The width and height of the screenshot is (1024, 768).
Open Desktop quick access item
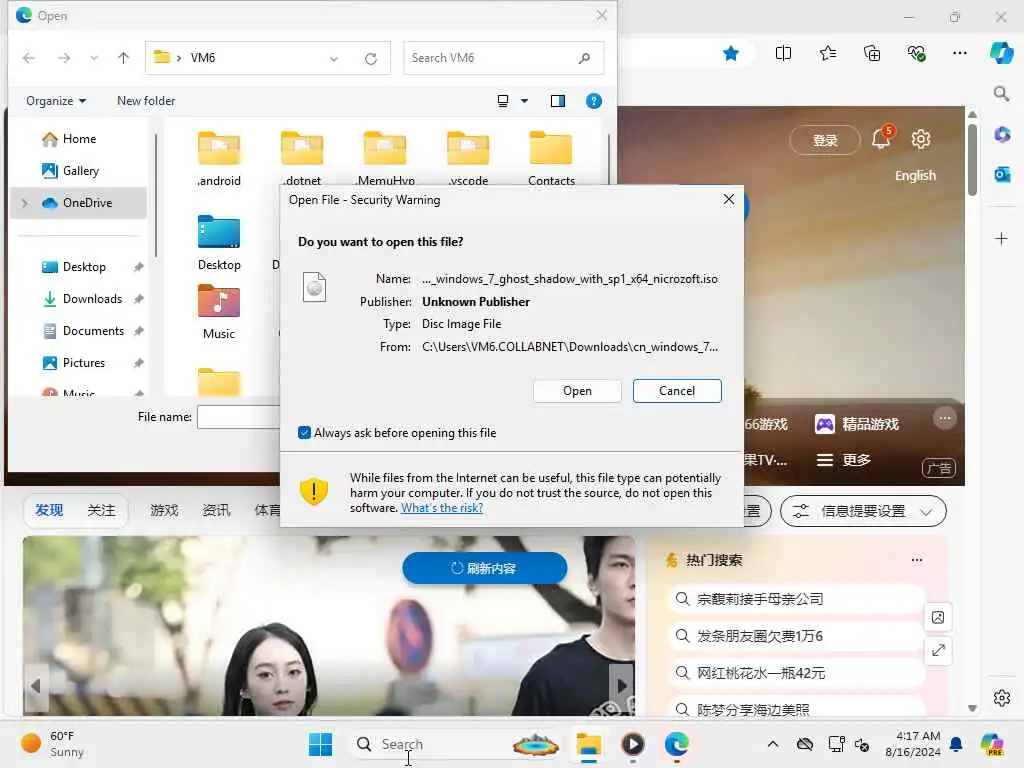pyautogui.click(x=84, y=266)
